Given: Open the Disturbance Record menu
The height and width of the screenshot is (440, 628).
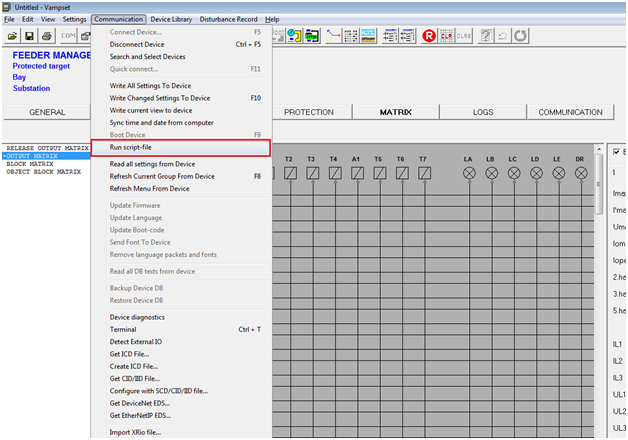Looking at the screenshot, I should click(x=229, y=19).
